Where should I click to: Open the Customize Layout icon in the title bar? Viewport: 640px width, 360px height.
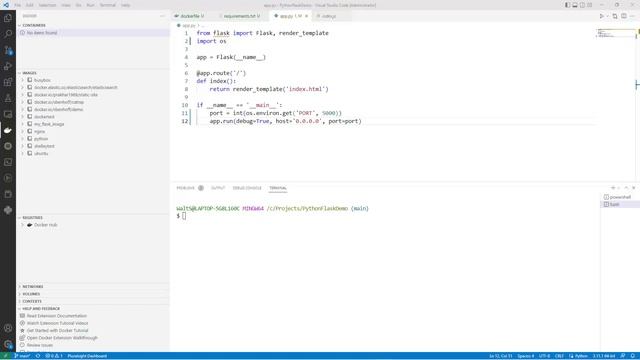589,5
